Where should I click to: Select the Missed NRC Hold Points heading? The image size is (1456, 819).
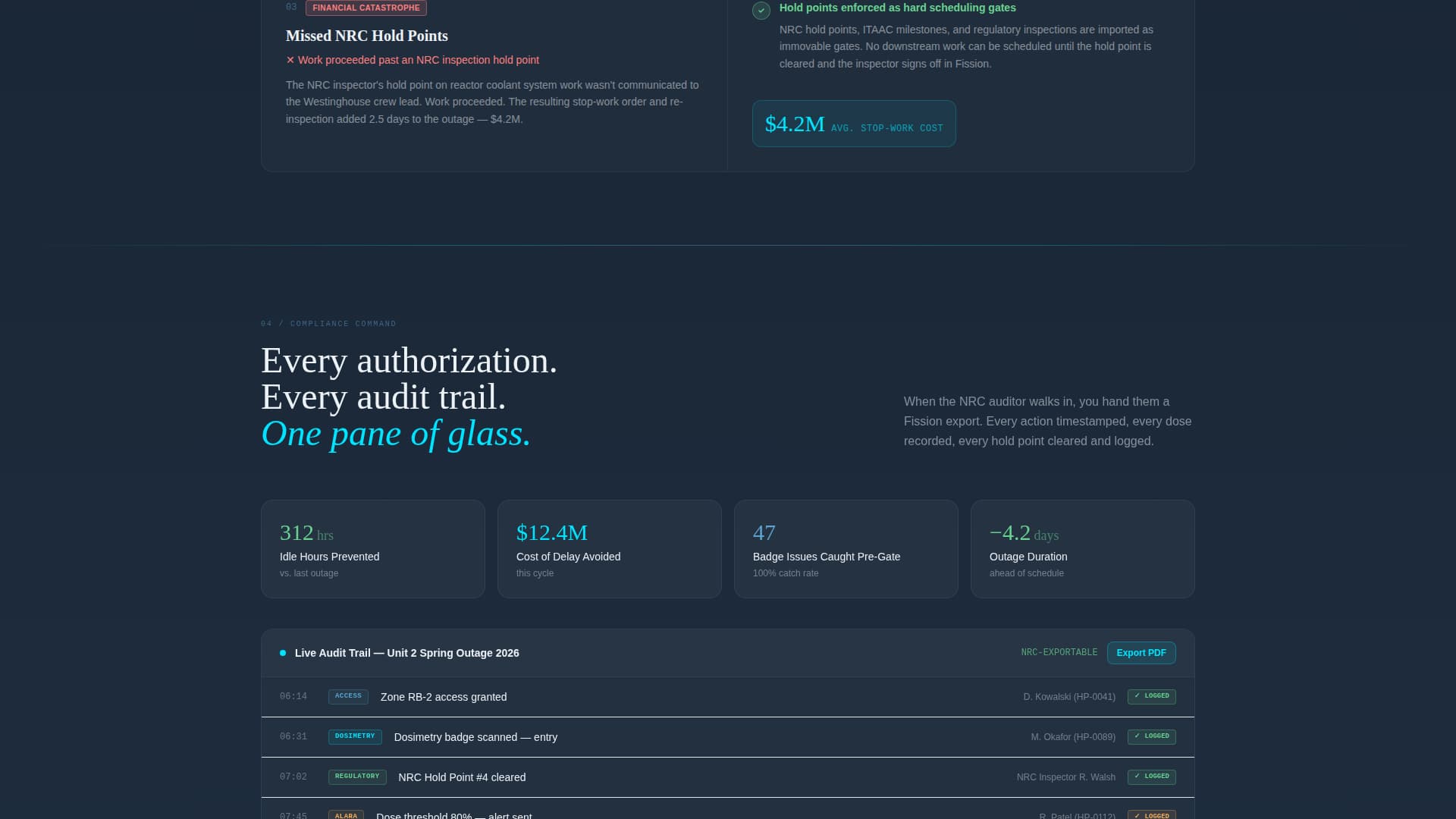tap(367, 36)
